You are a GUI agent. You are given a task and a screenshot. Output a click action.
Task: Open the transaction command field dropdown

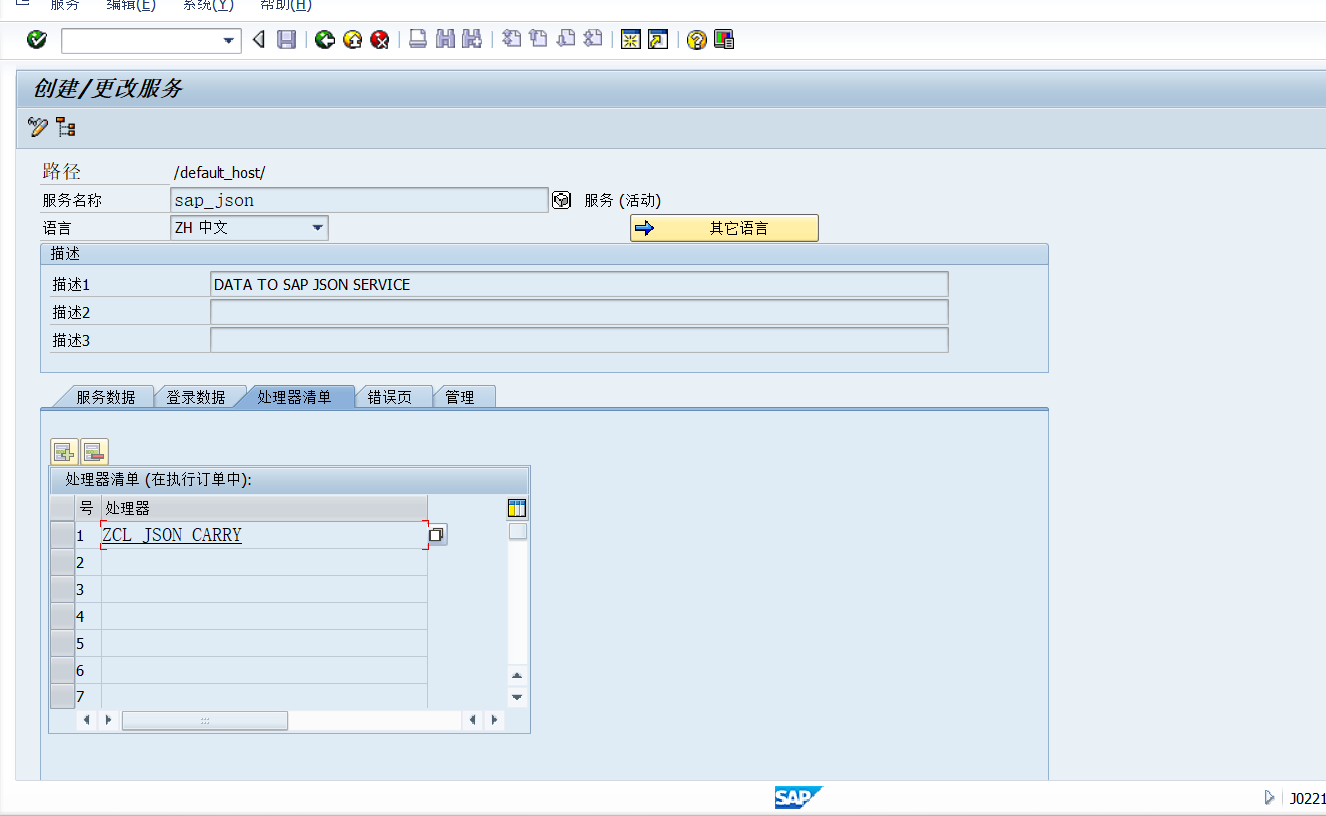click(229, 40)
